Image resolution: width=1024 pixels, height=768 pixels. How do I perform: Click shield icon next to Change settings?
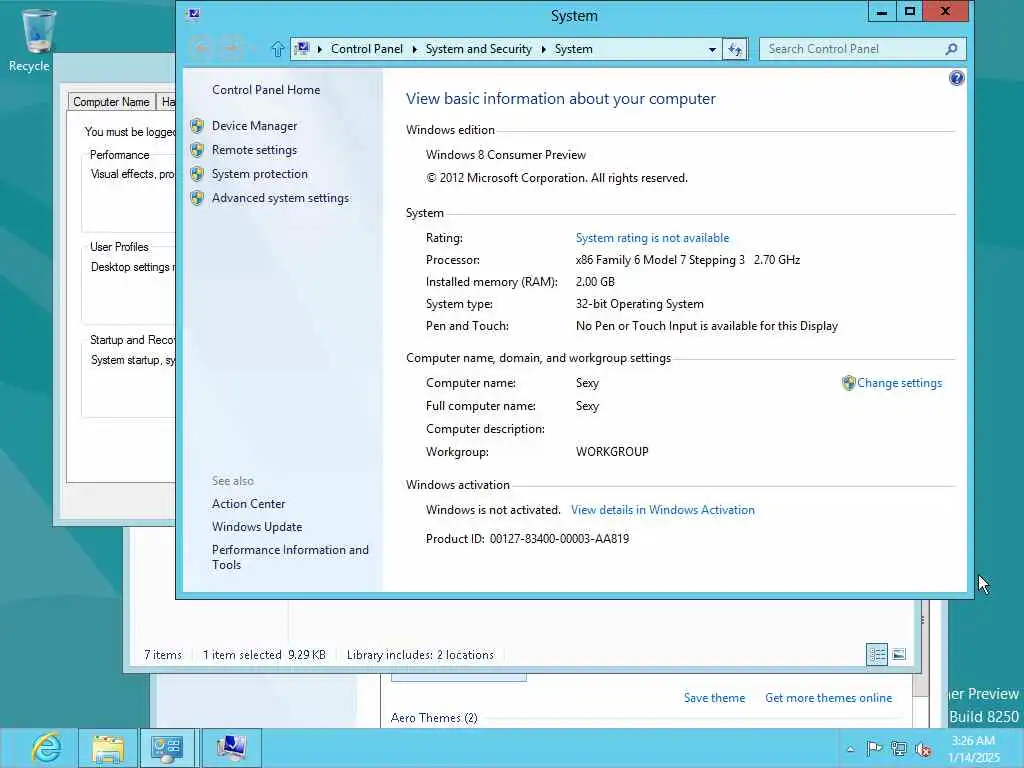(848, 383)
